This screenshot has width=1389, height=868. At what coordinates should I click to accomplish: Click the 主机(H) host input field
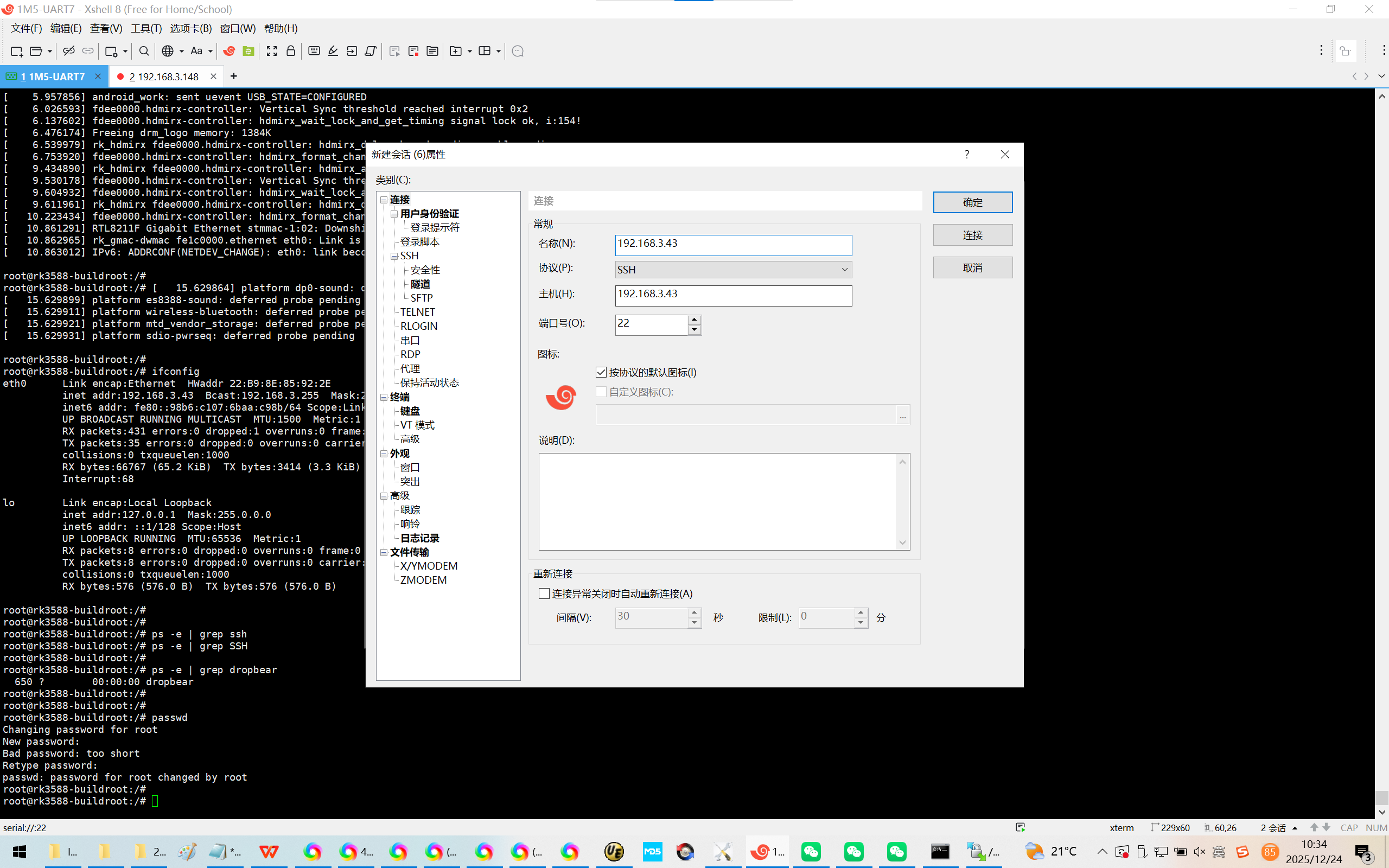[x=733, y=295]
